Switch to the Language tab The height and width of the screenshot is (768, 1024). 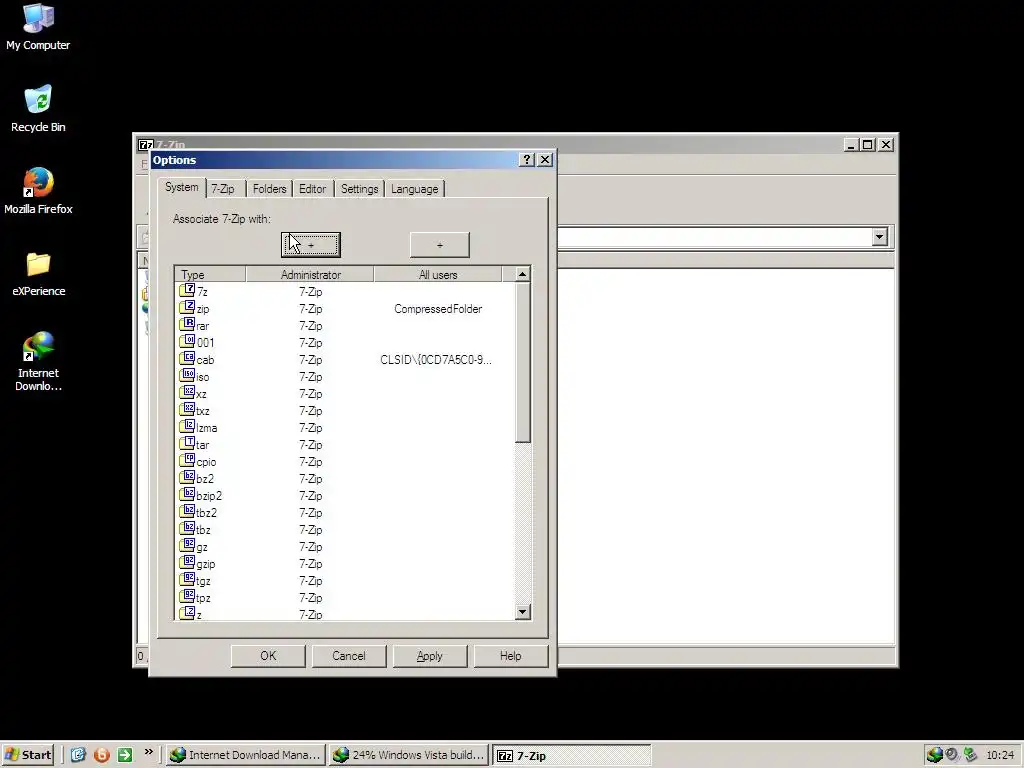[x=414, y=189]
